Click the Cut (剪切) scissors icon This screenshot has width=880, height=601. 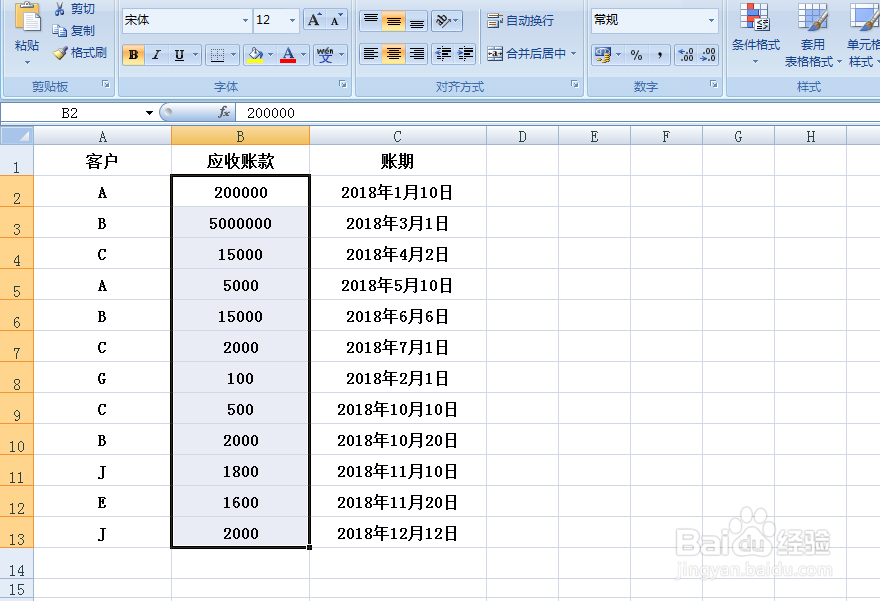coord(59,9)
